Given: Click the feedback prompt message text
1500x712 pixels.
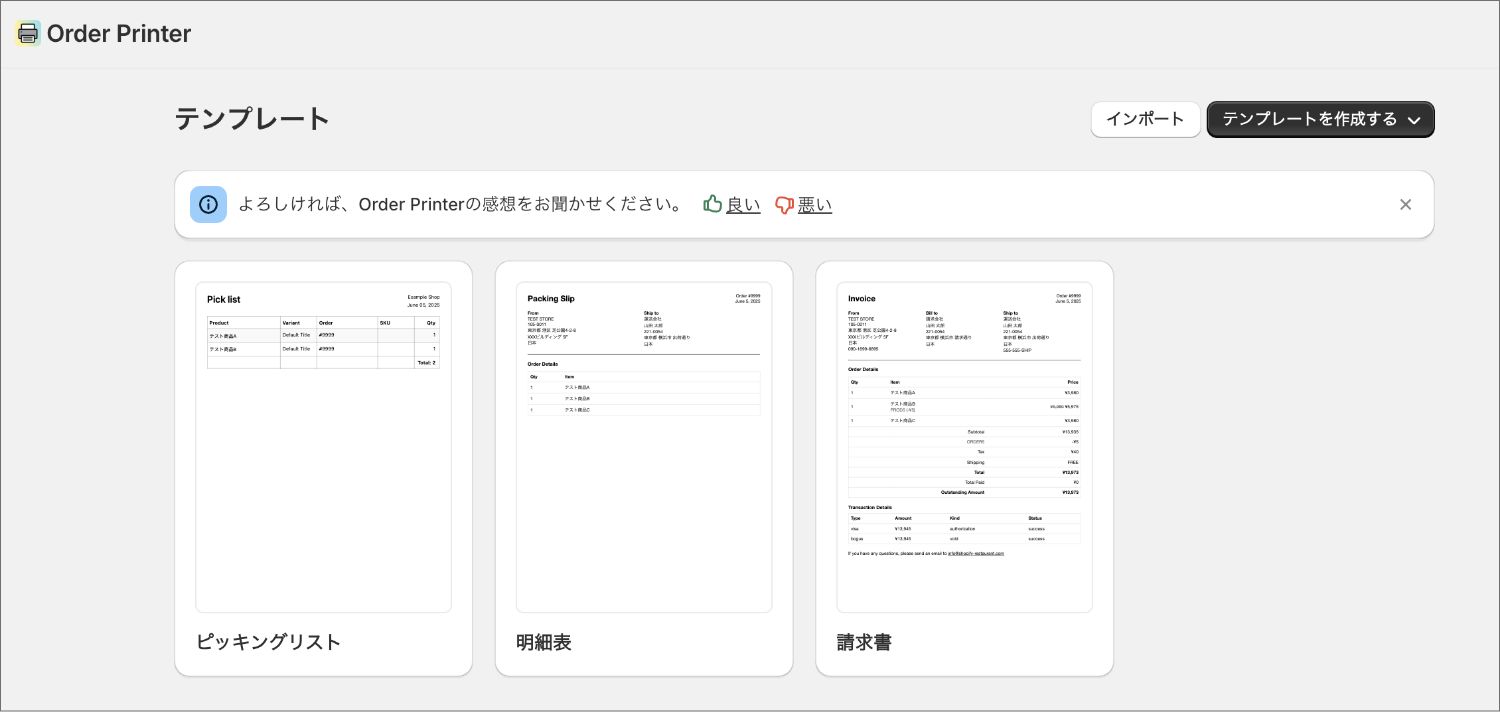Looking at the screenshot, I should 460,204.
